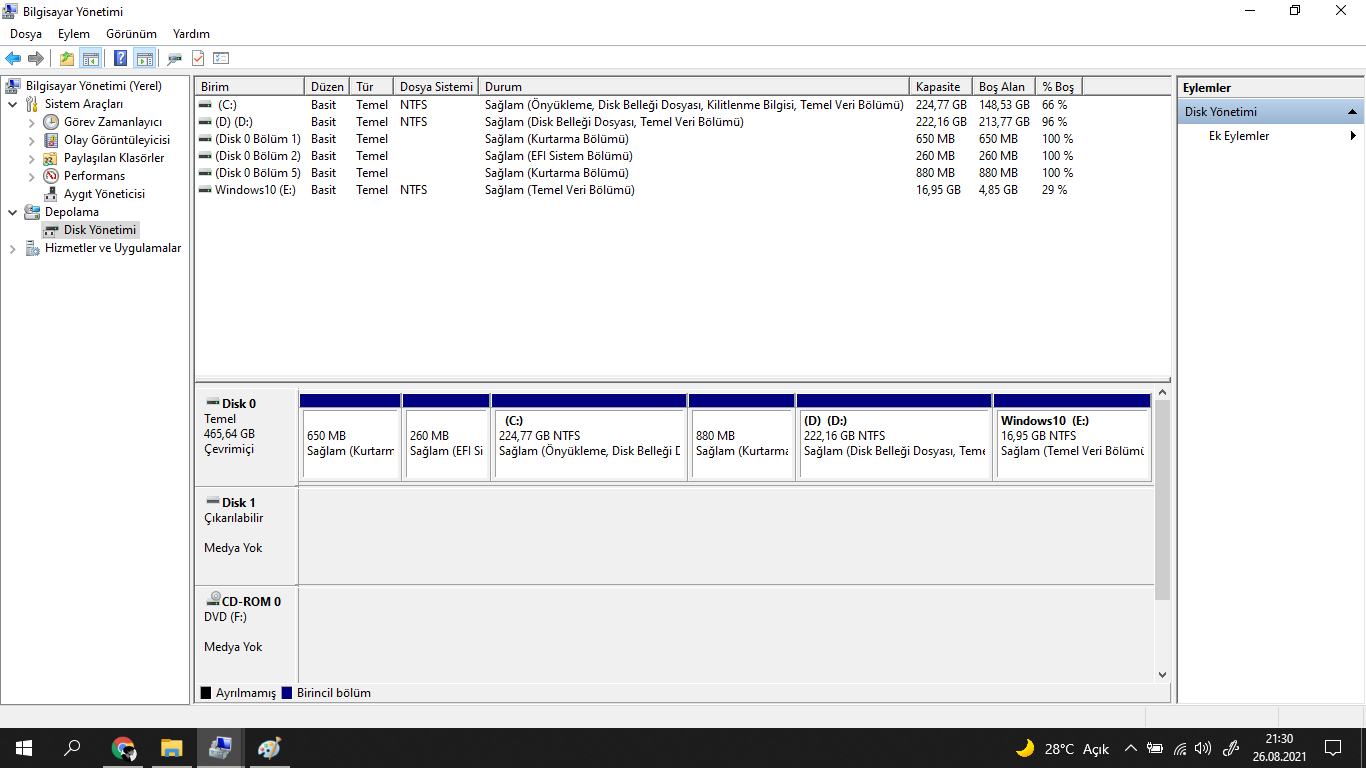Select Bilgisayar Yönetimi (Yerel) root node
The width and height of the screenshot is (1366, 768).
click(x=94, y=86)
